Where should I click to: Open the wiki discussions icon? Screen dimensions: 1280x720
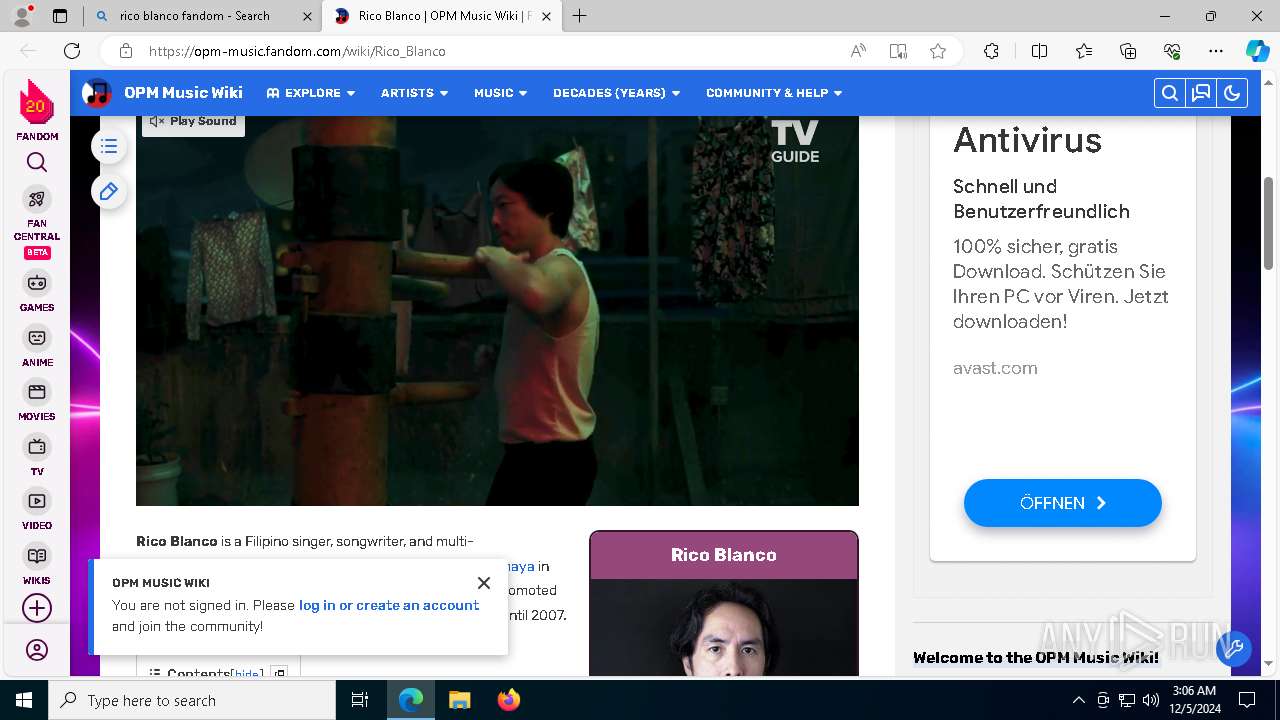pyautogui.click(x=1201, y=93)
